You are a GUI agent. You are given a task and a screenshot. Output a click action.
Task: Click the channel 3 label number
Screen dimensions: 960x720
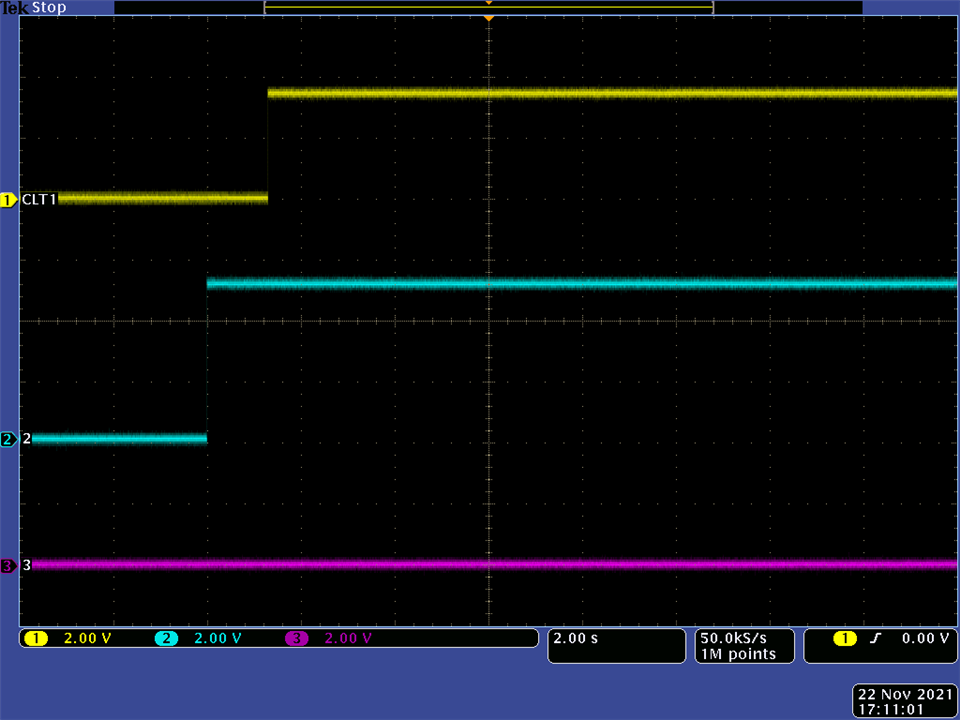pos(26,565)
